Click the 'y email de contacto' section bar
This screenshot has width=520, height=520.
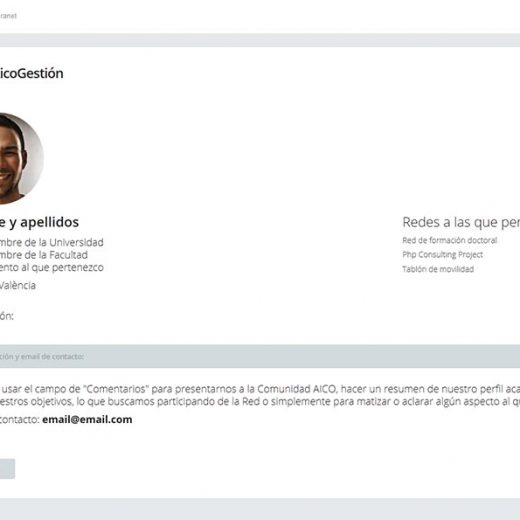tap(260, 356)
